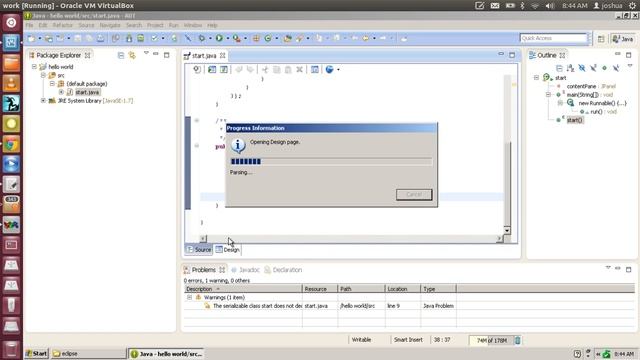The height and width of the screenshot is (360, 640).
Task: Collapse the hello world project node
Action: tap(34, 67)
